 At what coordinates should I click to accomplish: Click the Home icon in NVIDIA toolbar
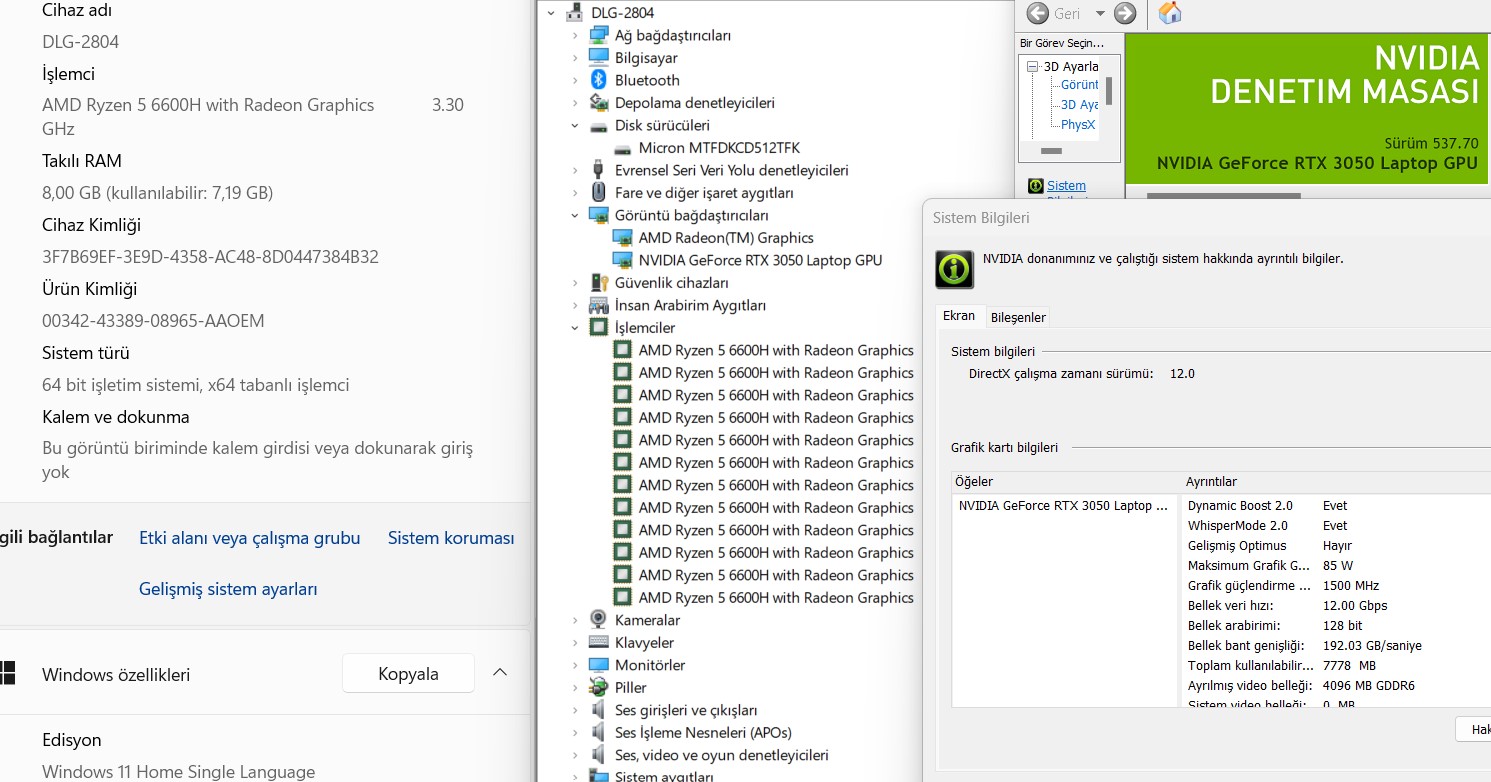click(x=1169, y=13)
